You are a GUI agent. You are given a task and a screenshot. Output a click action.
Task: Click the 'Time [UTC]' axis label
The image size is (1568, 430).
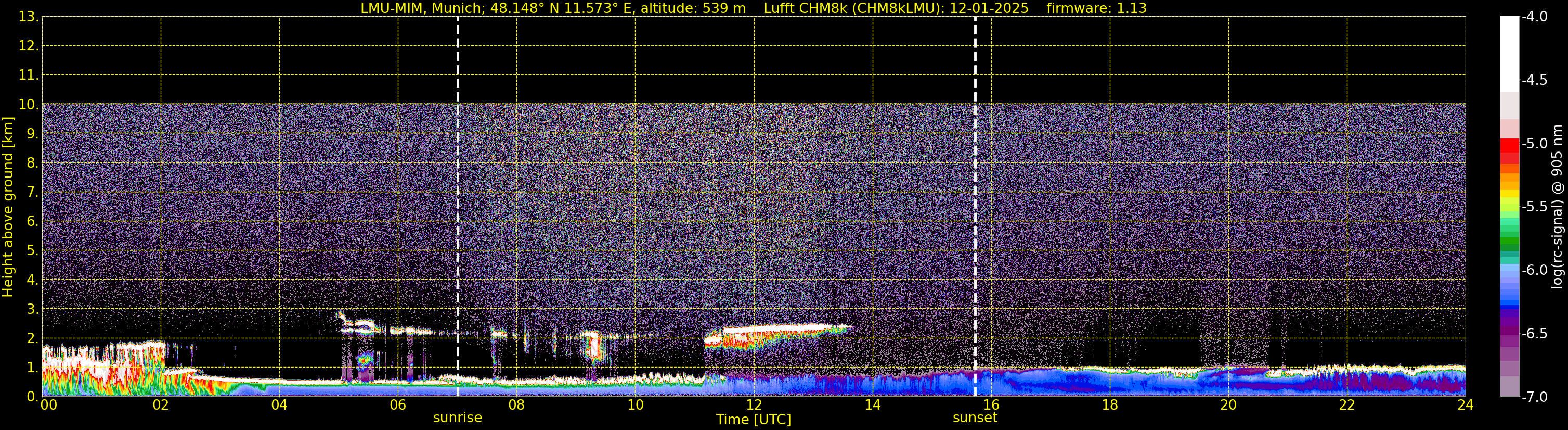754,420
